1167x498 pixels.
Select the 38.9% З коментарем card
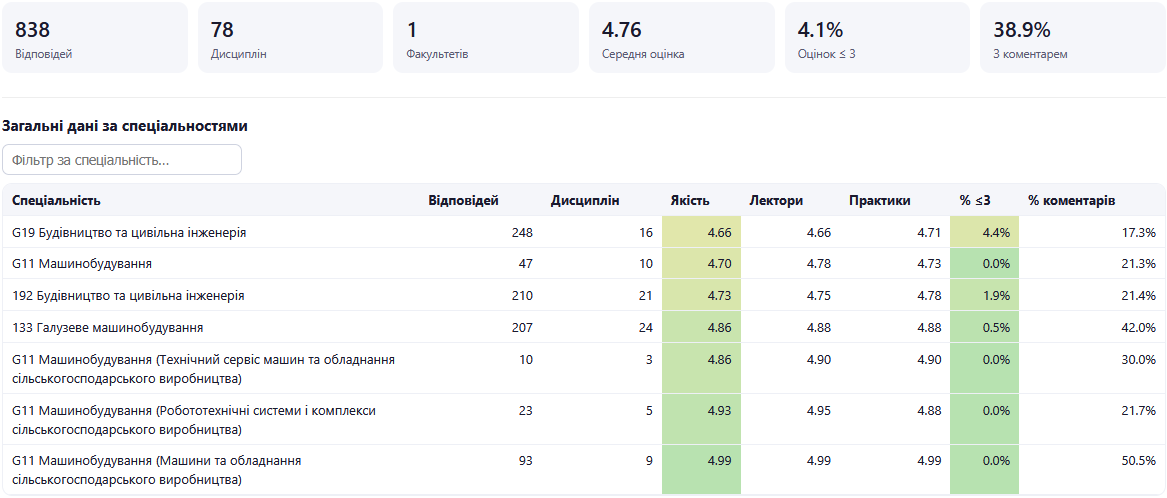click(1073, 37)
